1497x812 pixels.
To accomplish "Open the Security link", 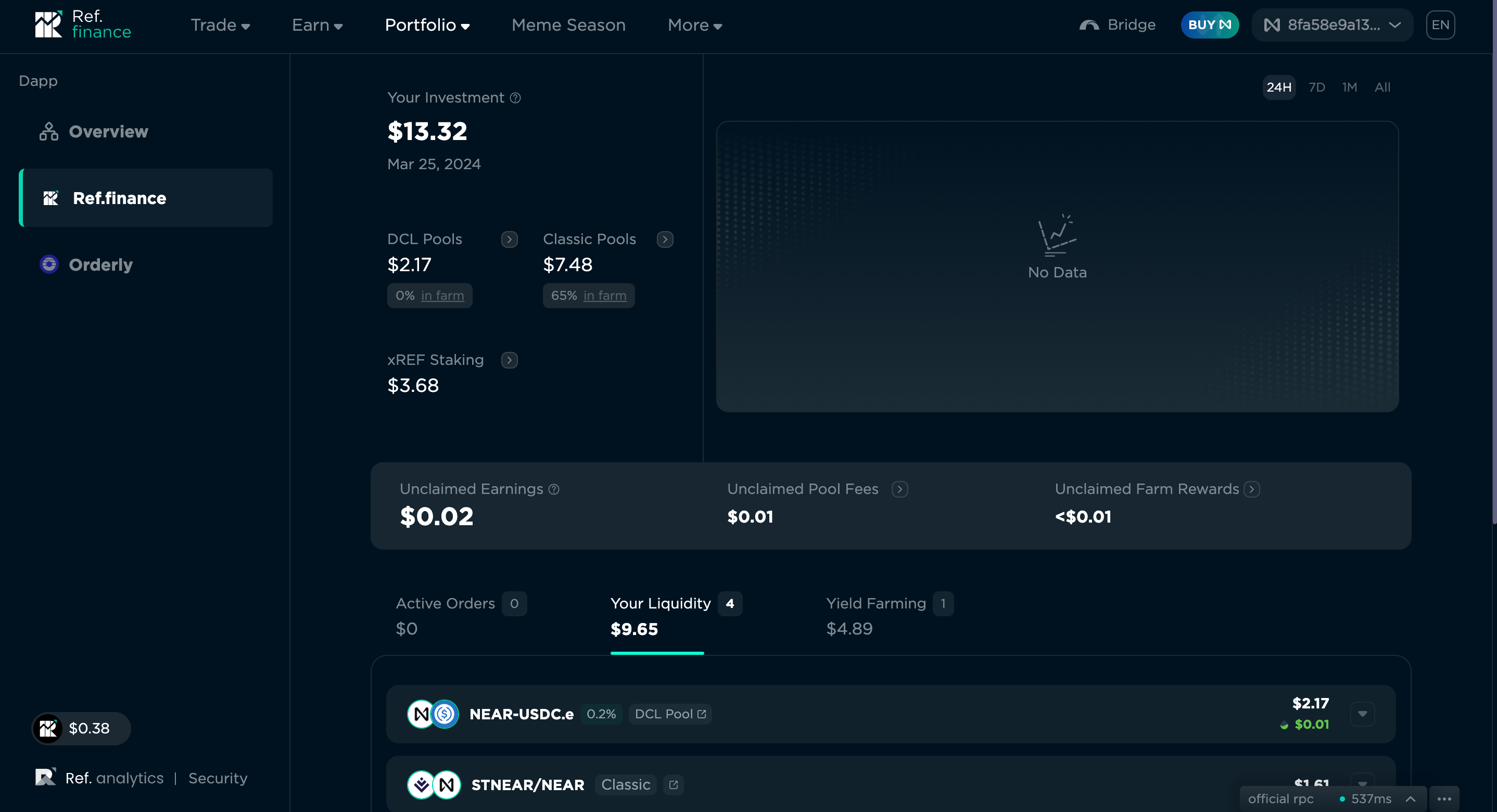I will pos(218,778).
